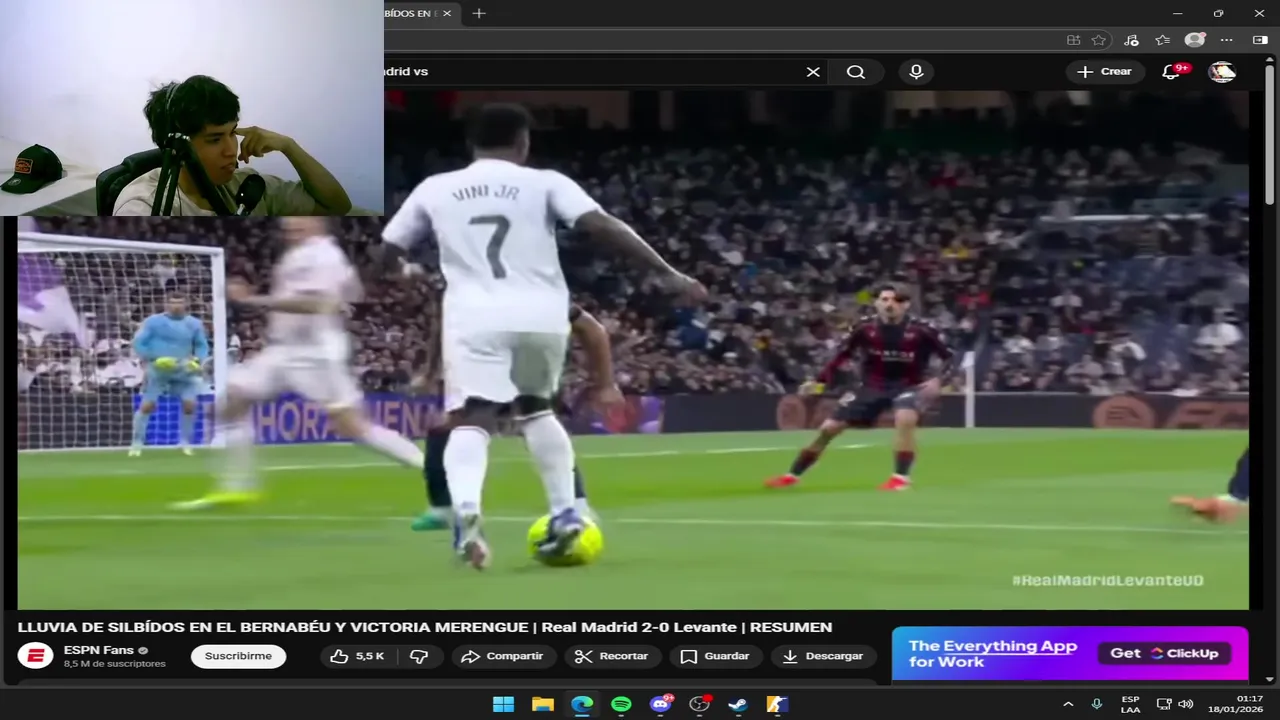
Task: Dislike the video with thumbs-down
Action: point(419,656)
